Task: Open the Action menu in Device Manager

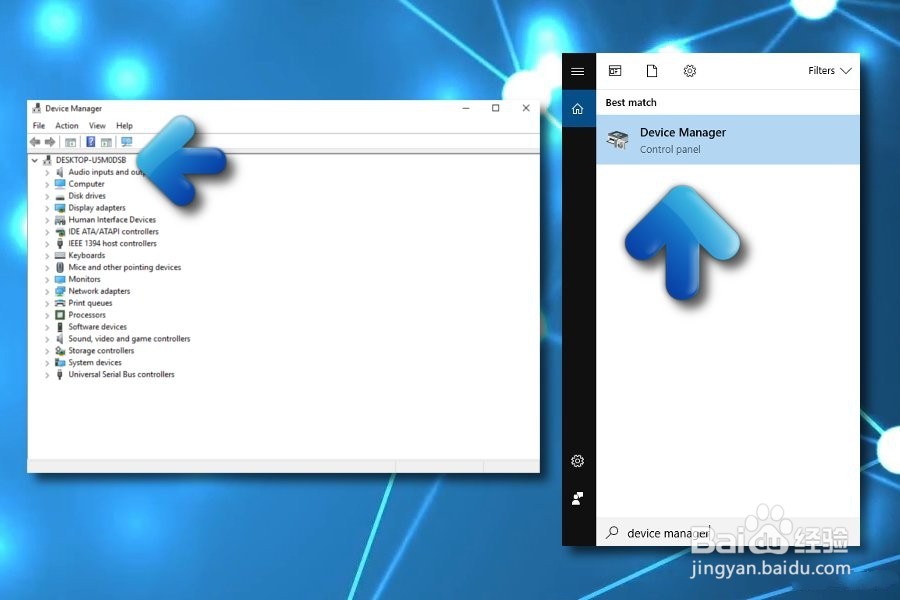Action: pos(67,125)
